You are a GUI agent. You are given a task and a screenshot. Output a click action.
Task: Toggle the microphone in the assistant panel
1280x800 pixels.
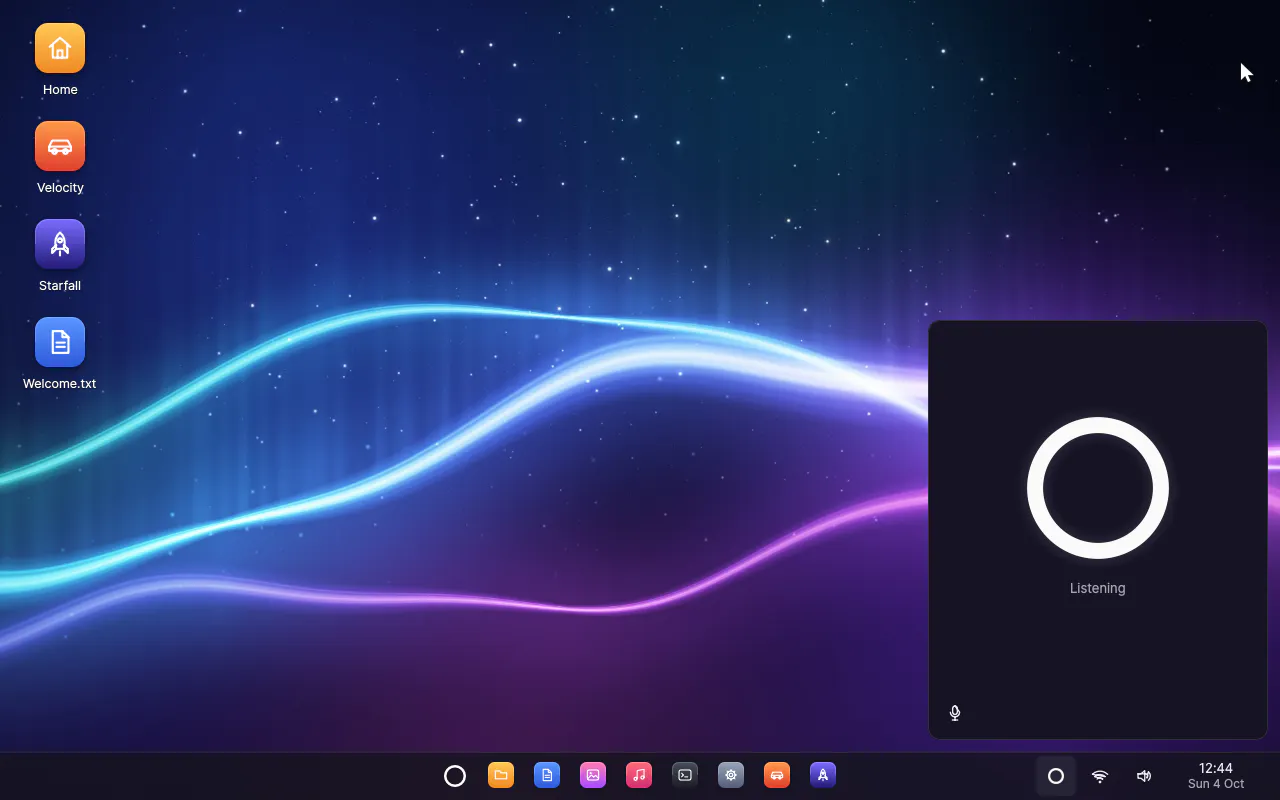coord(955,713)
